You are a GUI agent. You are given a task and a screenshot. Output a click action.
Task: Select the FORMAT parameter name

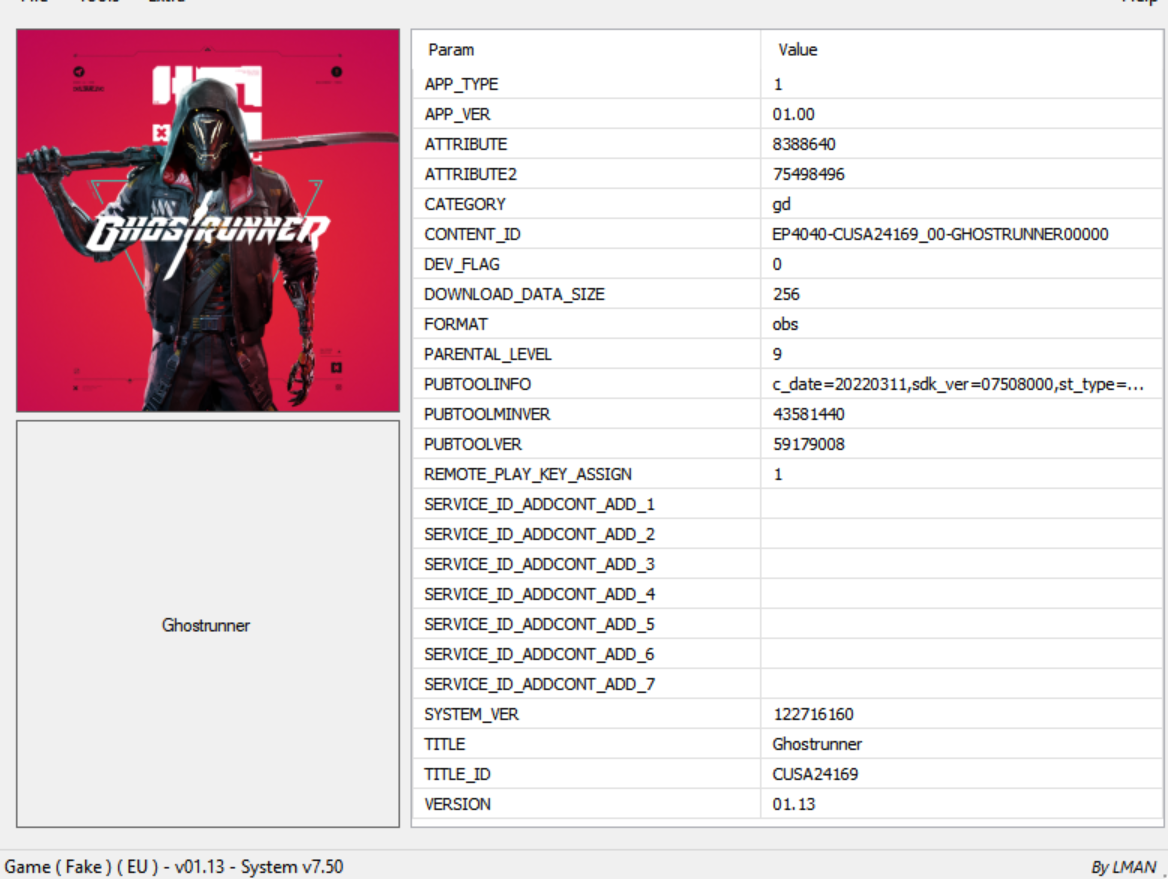[x=456, y=324]
